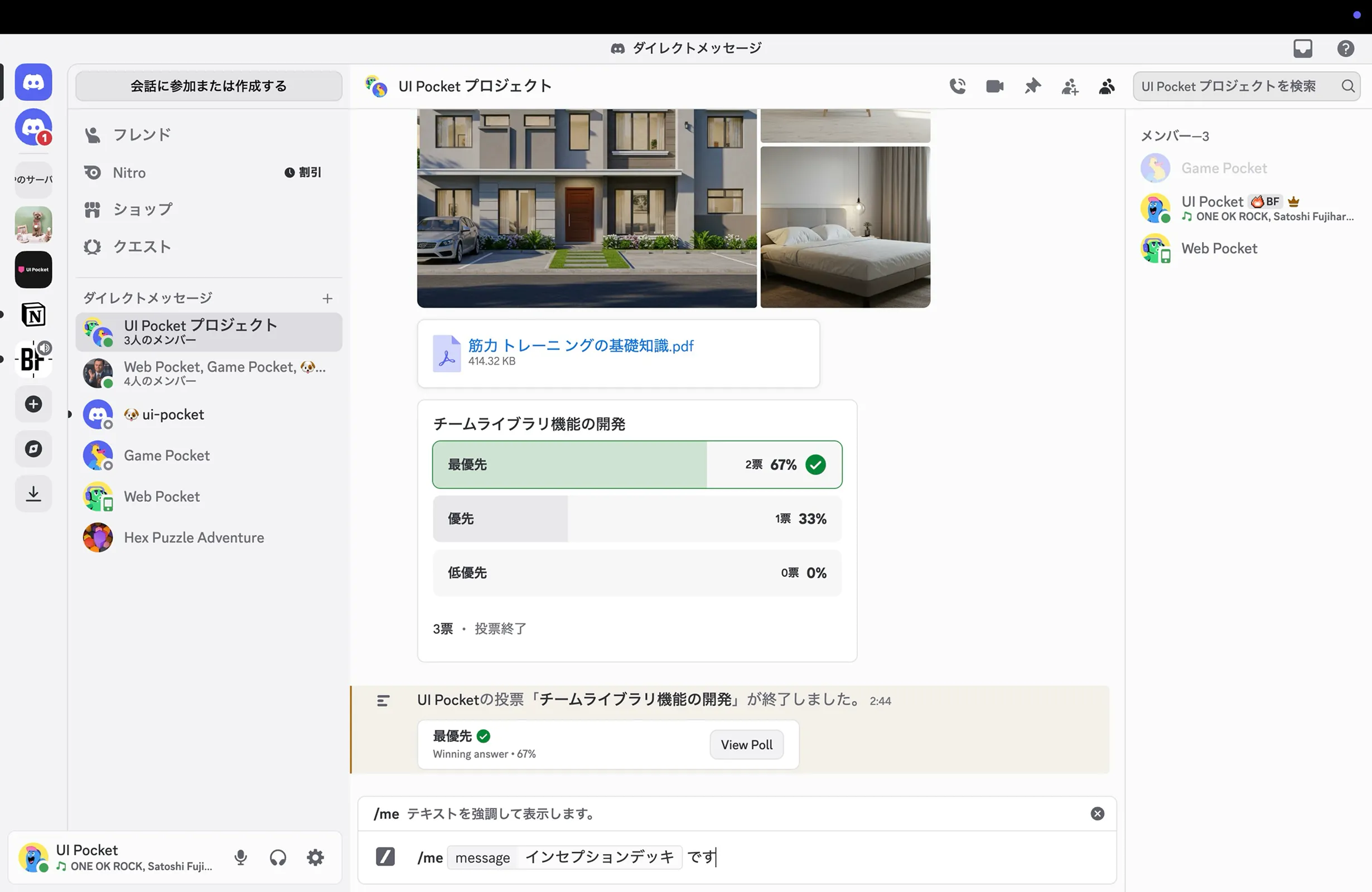Start a voice call
Image resolution: width=1372 pixels, height=892 pixels.
(958, 86)
